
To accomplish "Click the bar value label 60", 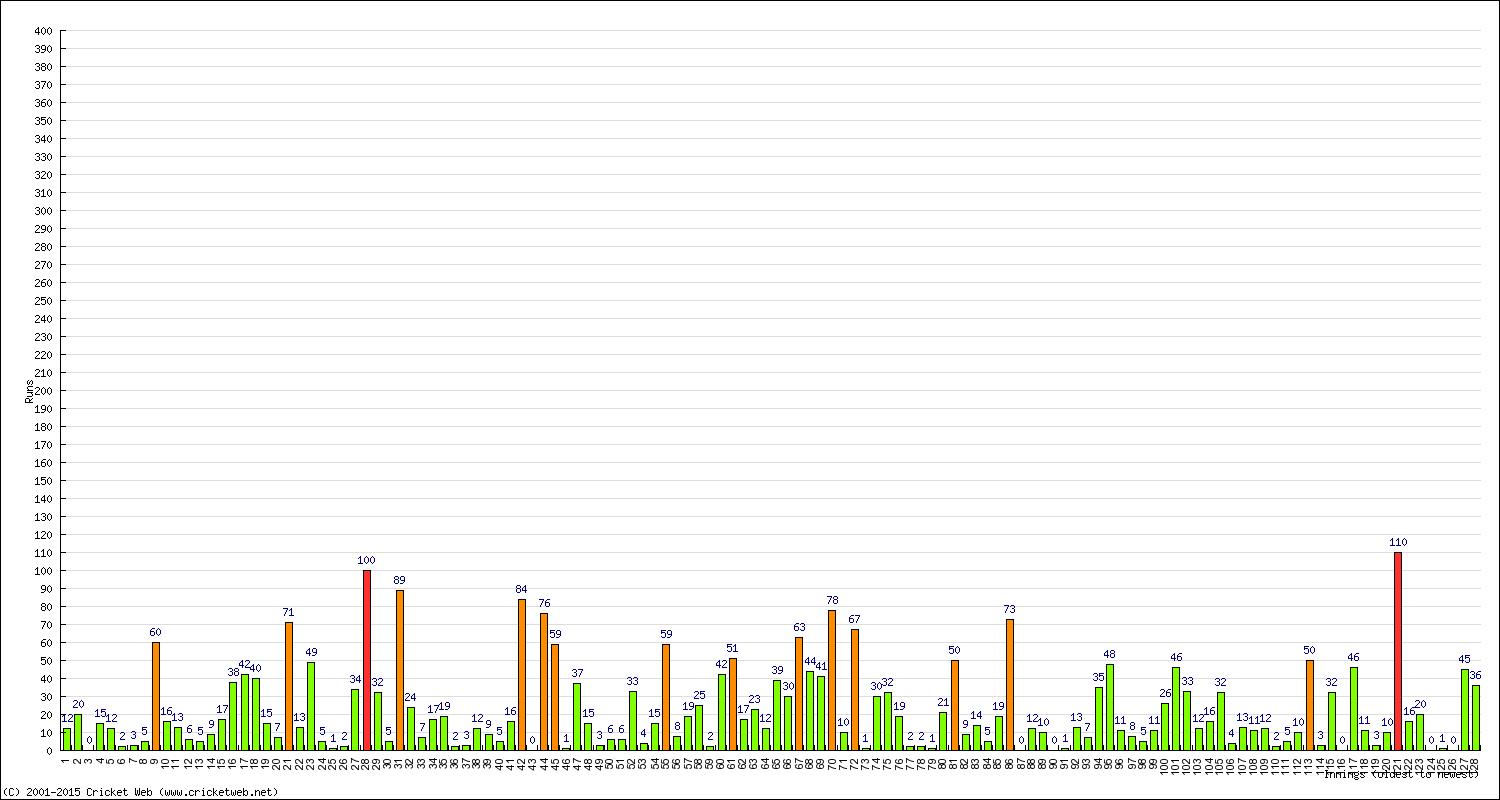I will coord(155,632).
